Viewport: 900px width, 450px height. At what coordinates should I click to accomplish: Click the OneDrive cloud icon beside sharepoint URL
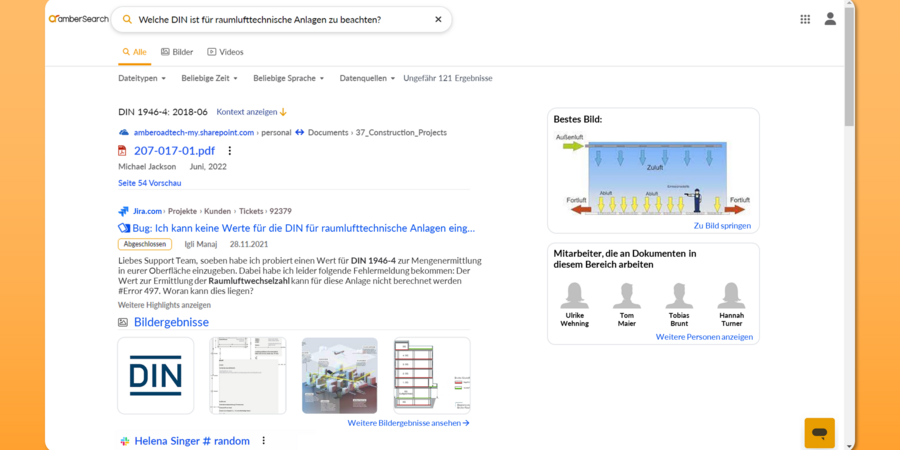click(x=123, y=133)
